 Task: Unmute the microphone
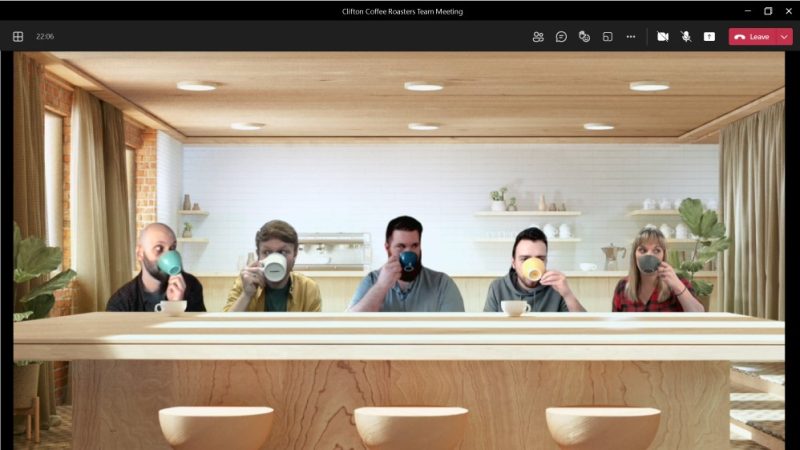[686, 36]
